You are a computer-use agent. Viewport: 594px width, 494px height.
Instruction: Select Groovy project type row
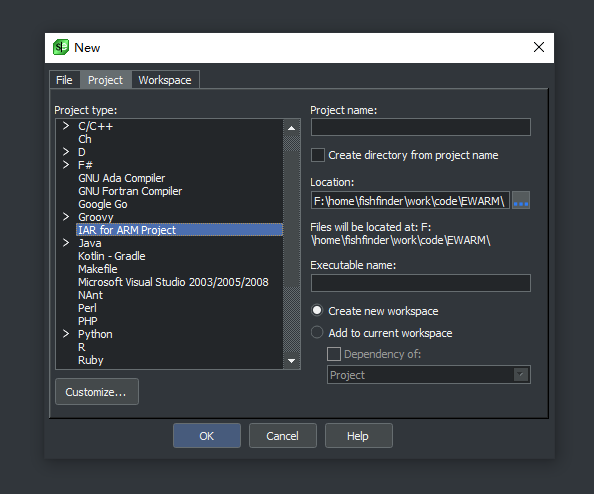pyautogui.click(x=96, y=217)
